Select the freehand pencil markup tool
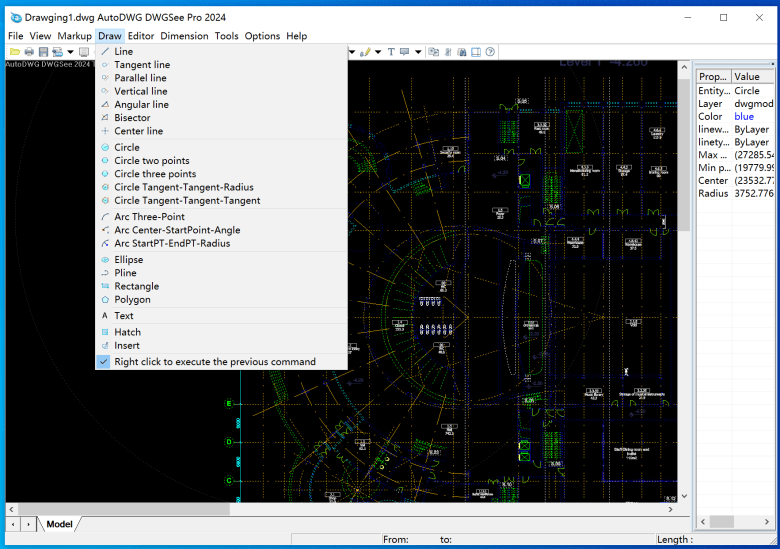 pos(365,52)
